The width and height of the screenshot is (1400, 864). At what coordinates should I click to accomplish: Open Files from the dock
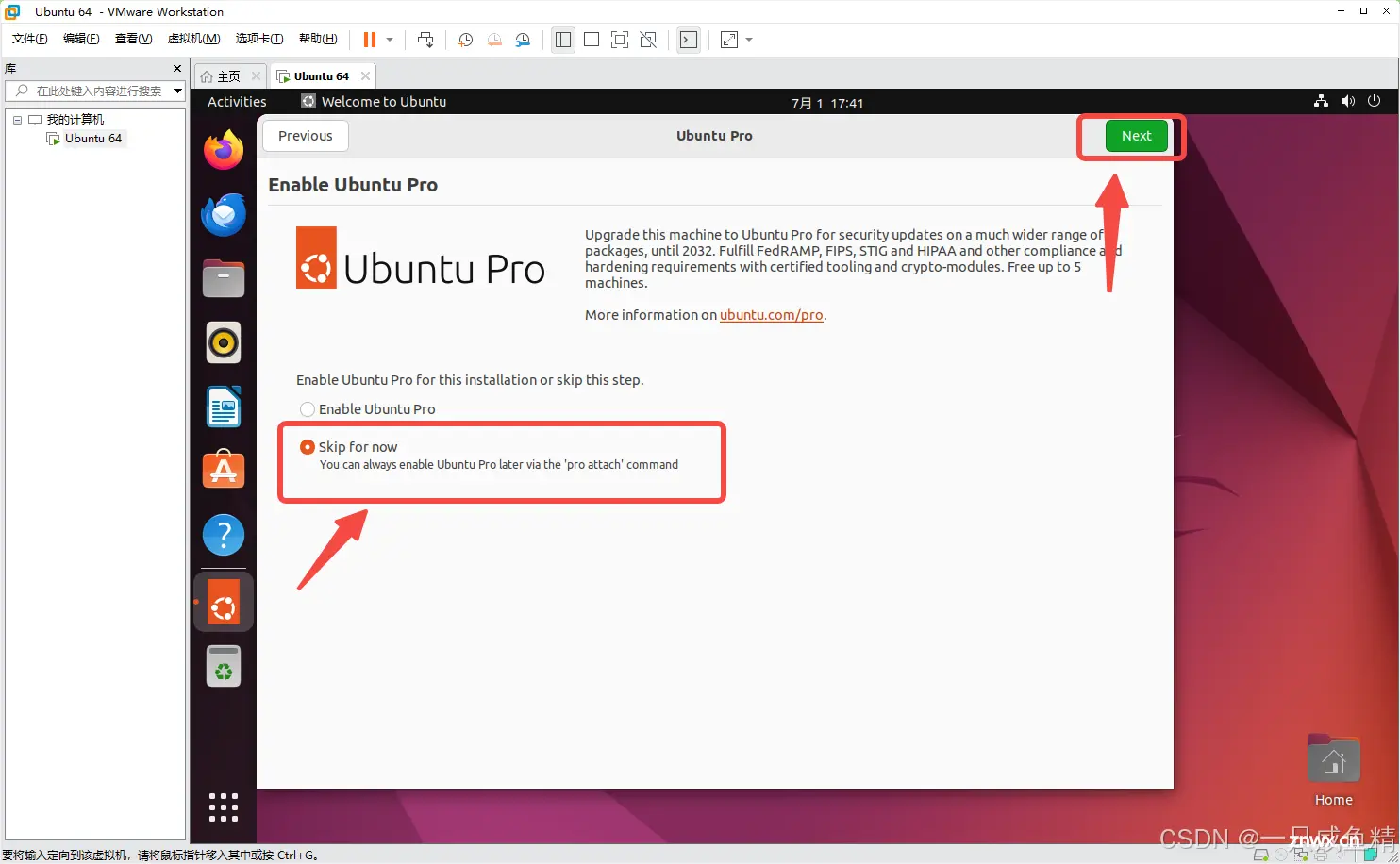(x=224, y=279)
